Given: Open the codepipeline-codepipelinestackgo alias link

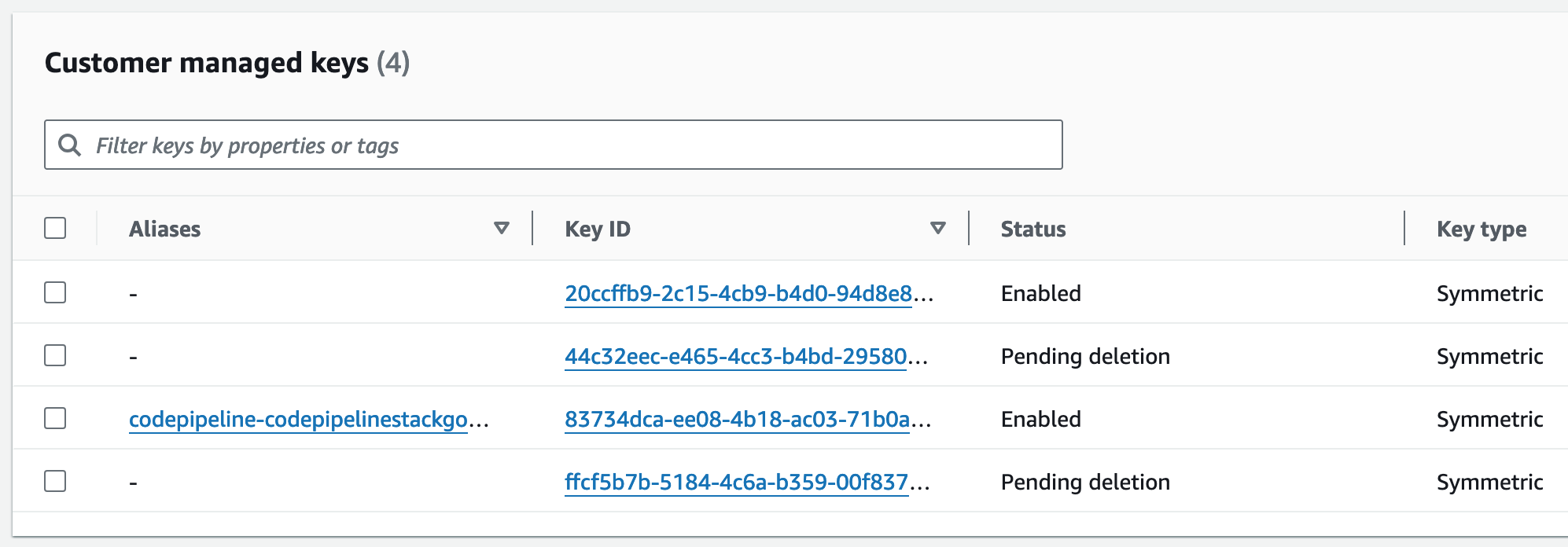Looking at the screenshot, I should [x=309, y=420].
